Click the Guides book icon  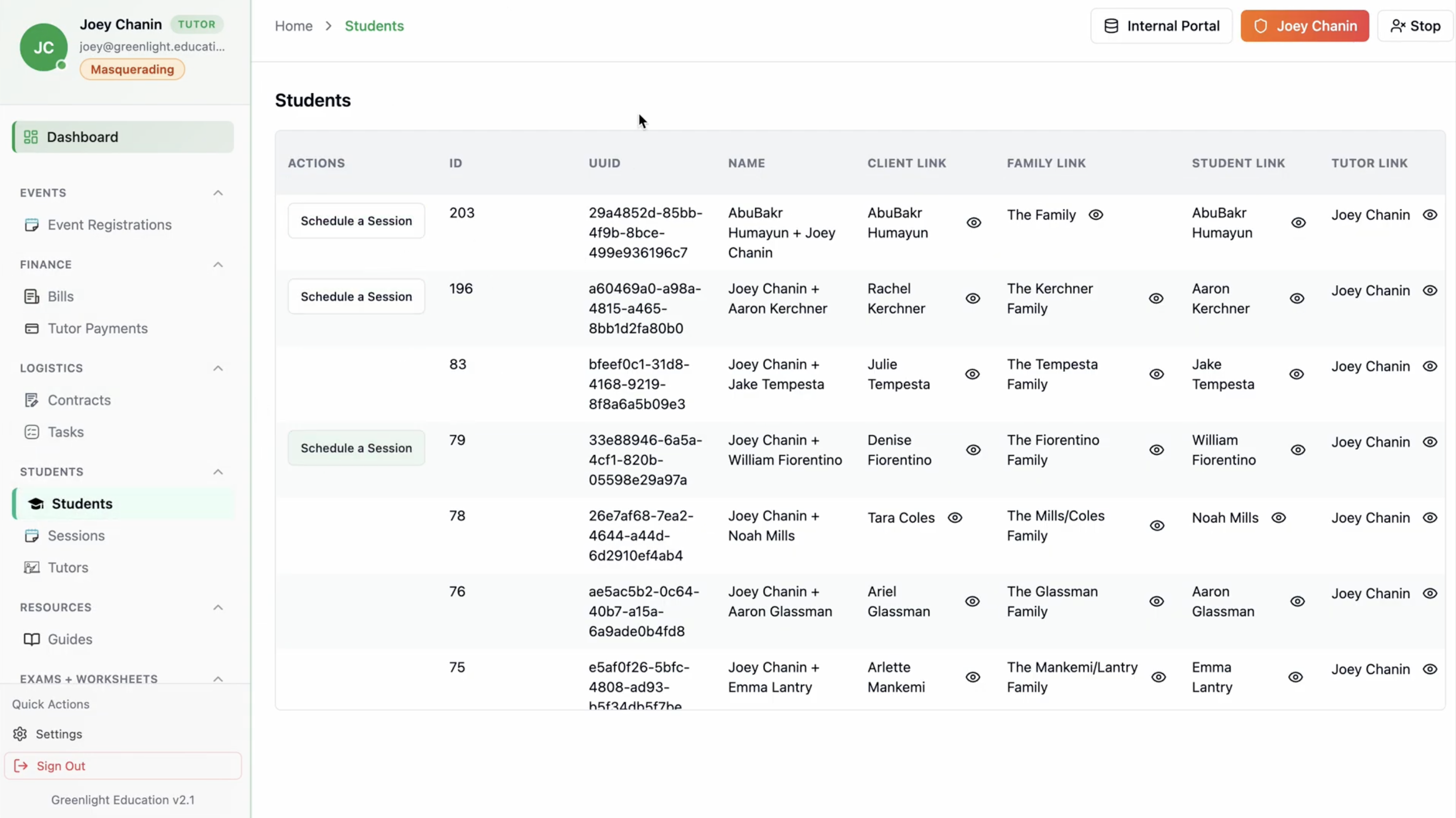click(32, 640)
